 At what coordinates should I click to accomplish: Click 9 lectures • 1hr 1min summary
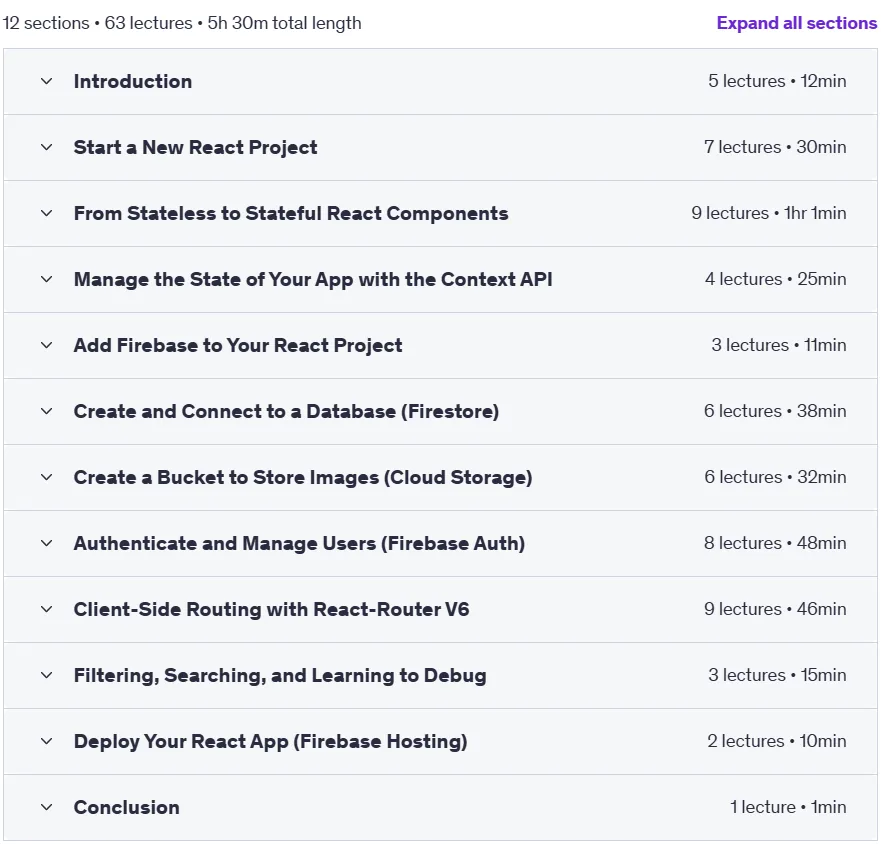click(x=769, y=213)
